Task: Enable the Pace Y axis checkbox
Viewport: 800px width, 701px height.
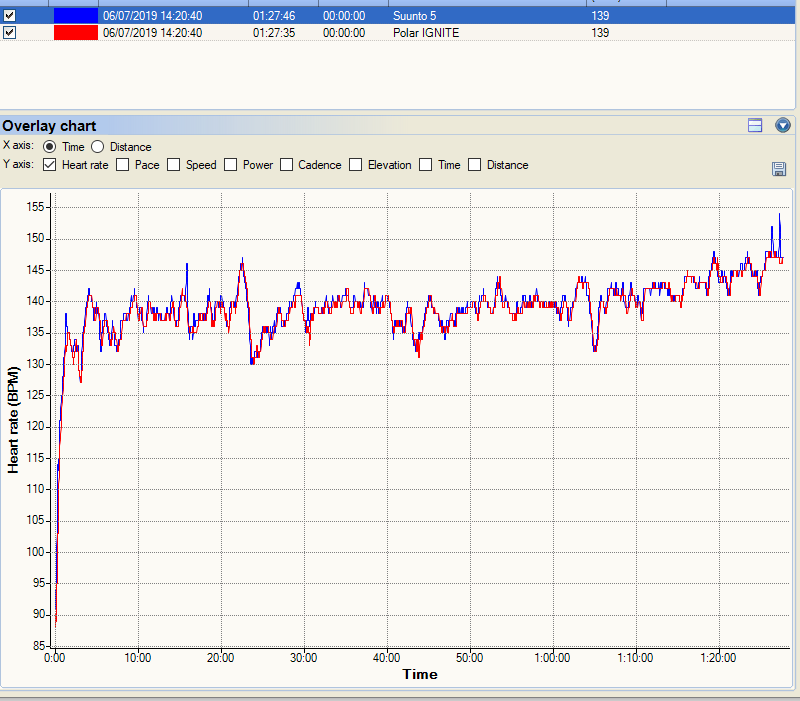Action: click(122, 165)
